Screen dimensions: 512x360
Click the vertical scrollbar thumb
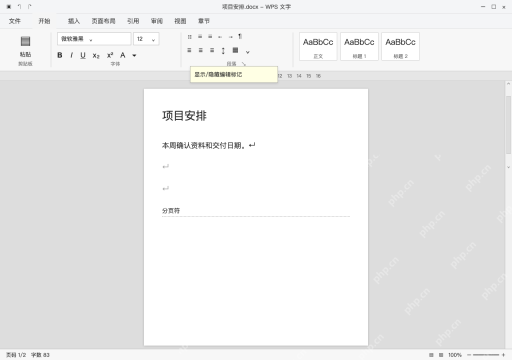(508, 124)
